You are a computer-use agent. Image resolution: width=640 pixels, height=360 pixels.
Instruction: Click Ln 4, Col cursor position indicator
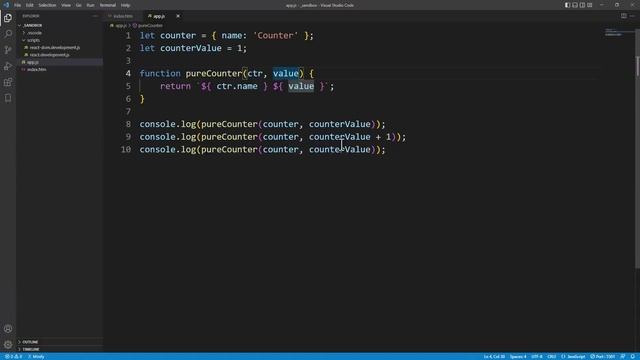(494, 357)
